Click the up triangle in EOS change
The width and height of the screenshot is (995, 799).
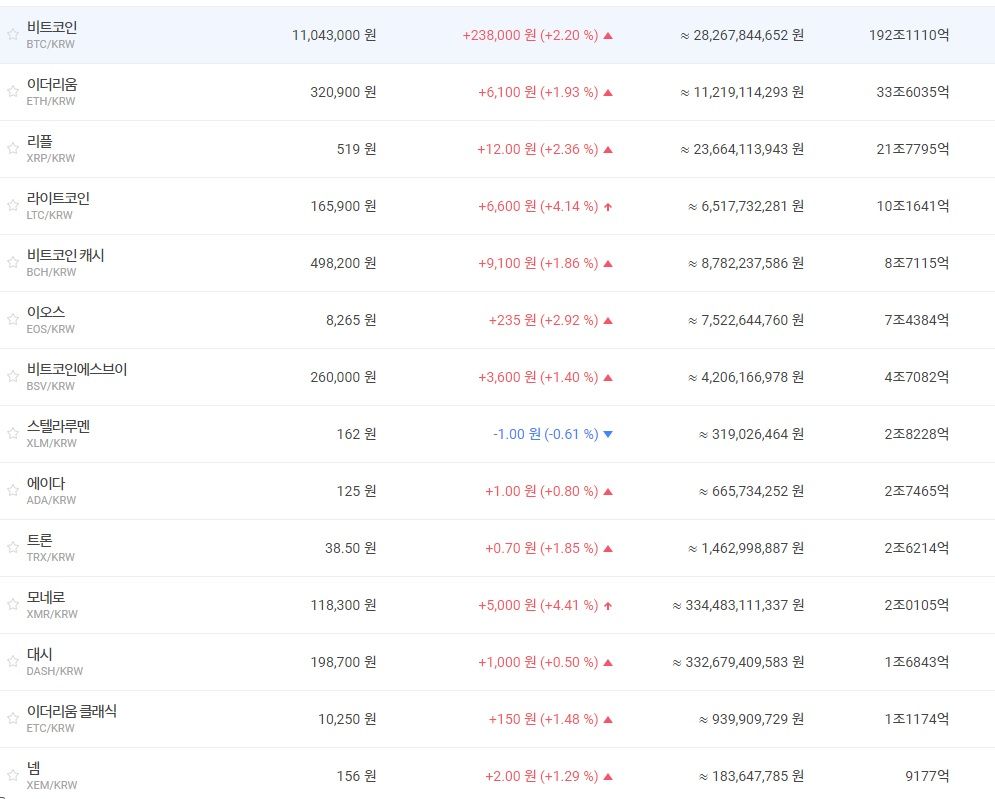pyautogui.click(x=608, y=320)
